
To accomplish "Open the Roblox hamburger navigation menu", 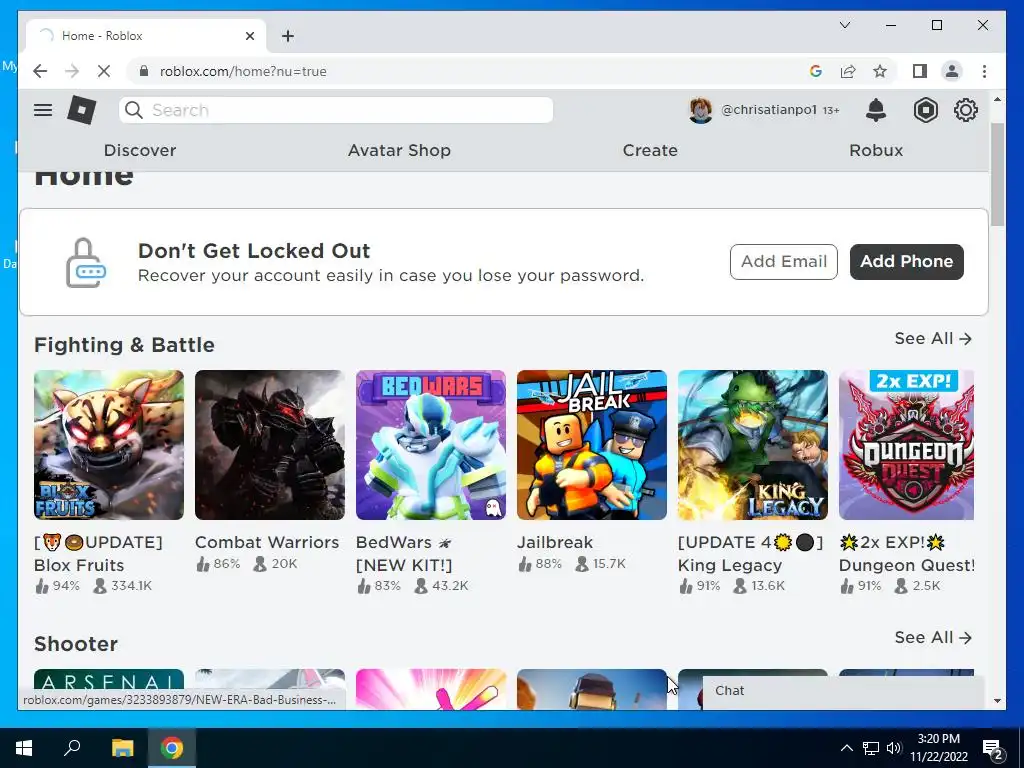I will click(43, 110).
